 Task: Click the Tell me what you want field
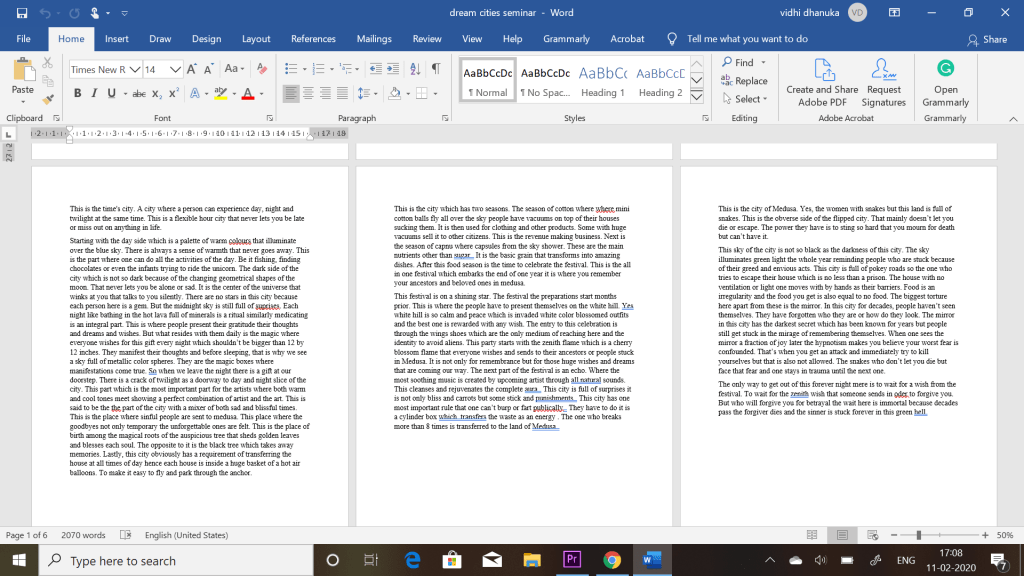747,39
